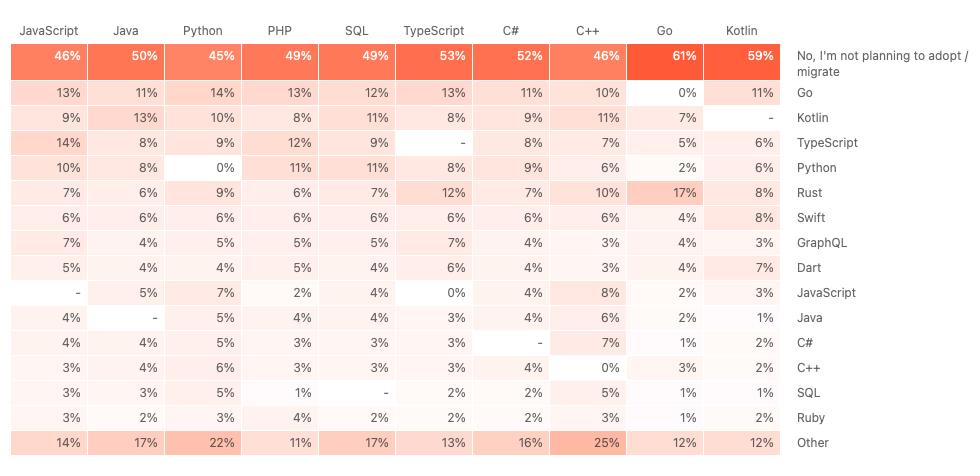Click the 25% cell in the Other row
Screen dimensions: 980x476
tap(588, 443)
